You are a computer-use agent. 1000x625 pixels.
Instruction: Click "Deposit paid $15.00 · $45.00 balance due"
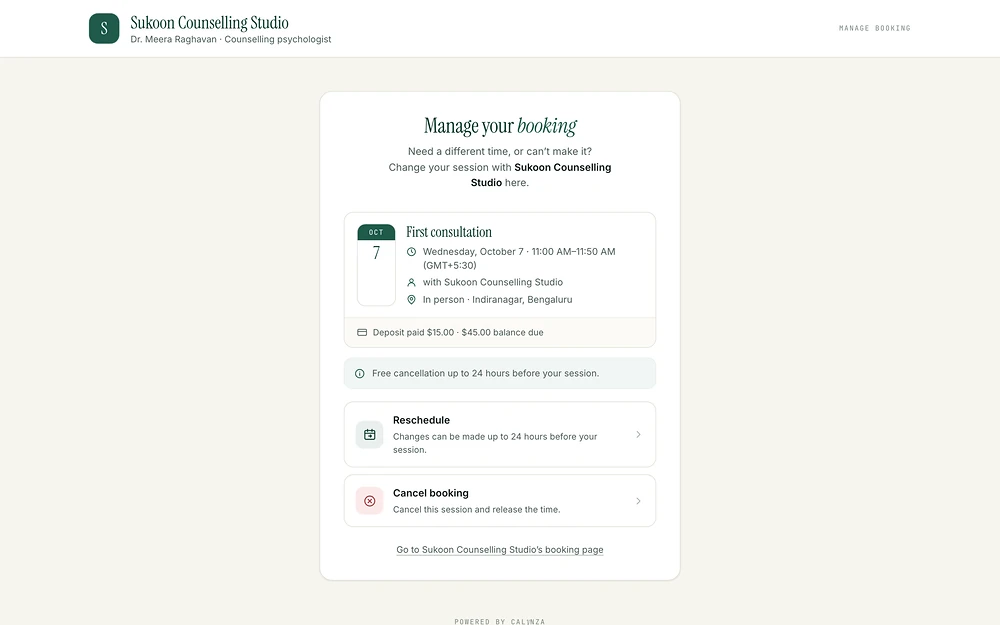(458, 332)
